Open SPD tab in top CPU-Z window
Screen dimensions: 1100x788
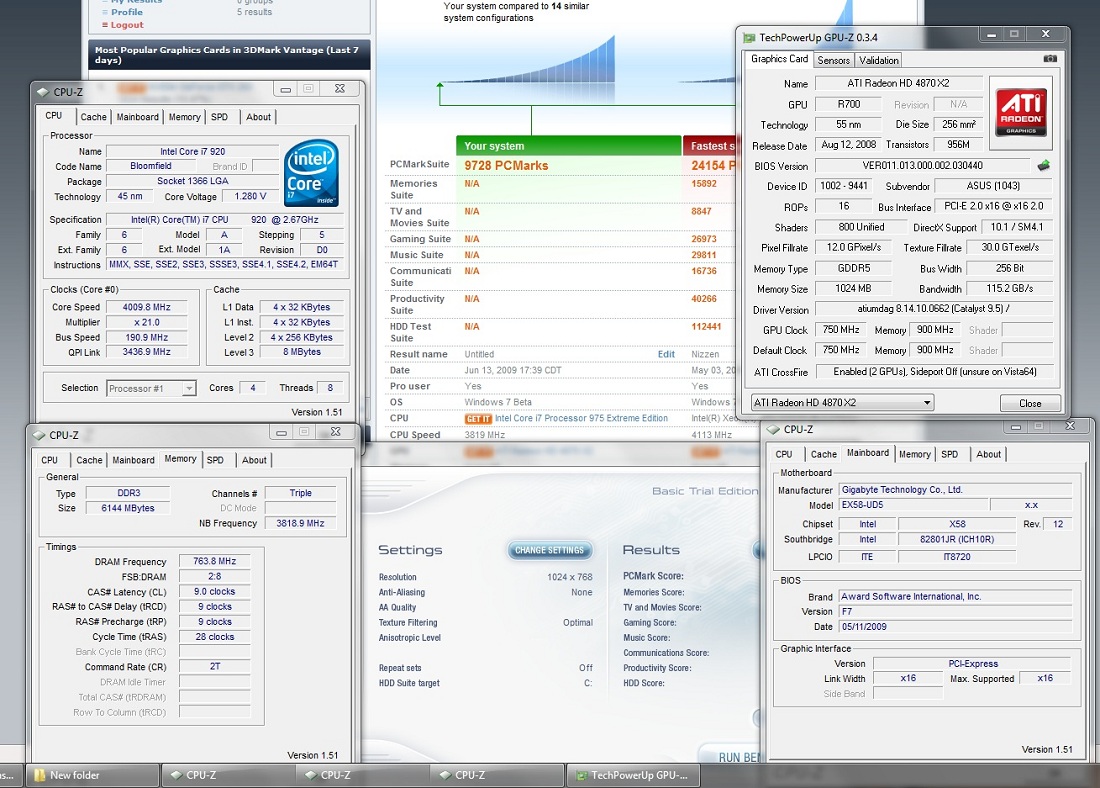[x=220, y=117]
